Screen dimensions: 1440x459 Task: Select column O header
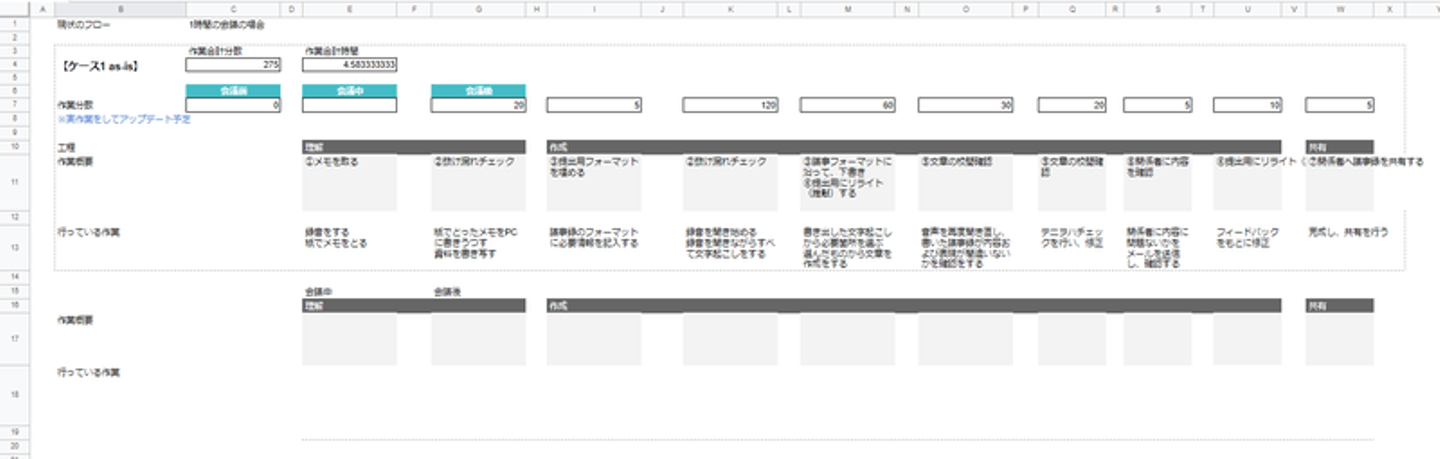tap(966, 9)
